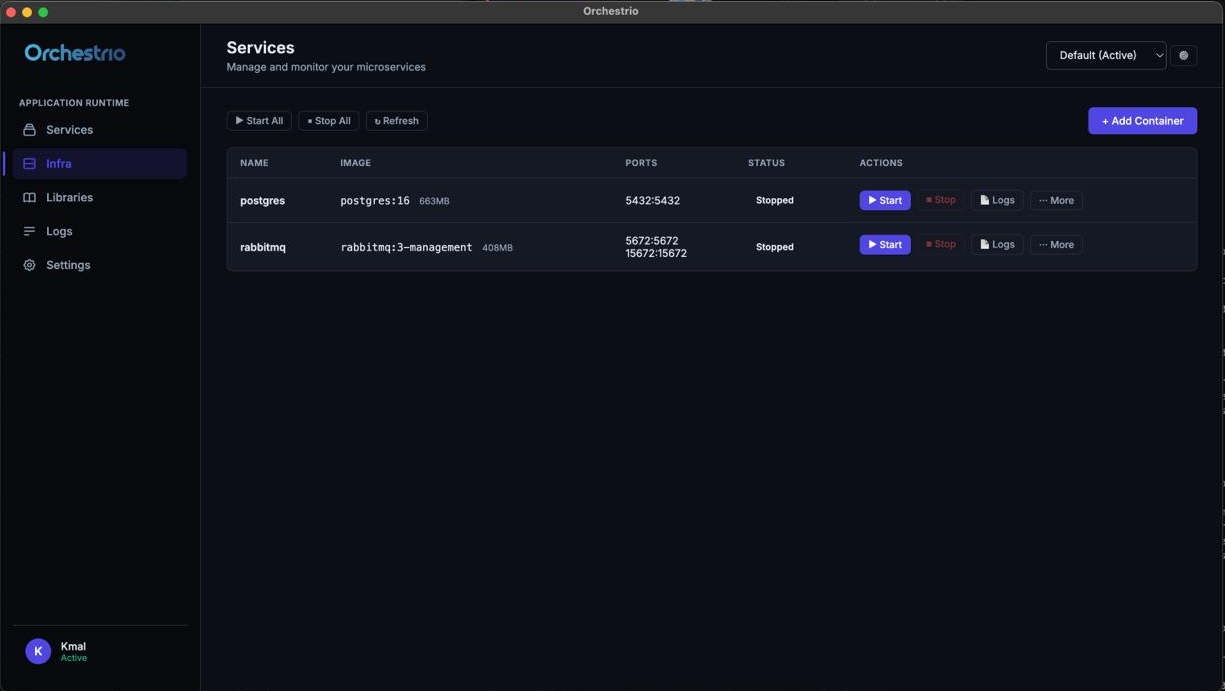The height and width of the screenshot is (691, 1225).
Task: Click the Libraries book icon in sidebar
Action: point(29,198)
